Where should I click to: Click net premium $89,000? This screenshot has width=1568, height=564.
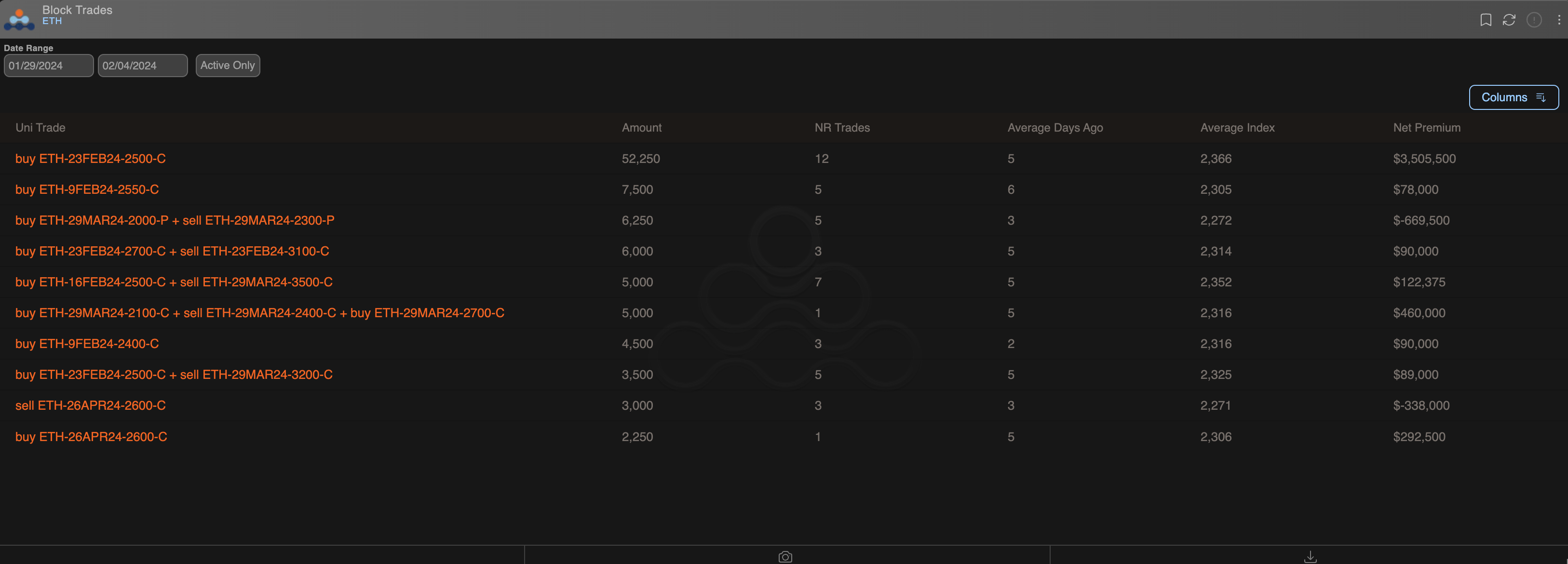(x=1416, y=375)
